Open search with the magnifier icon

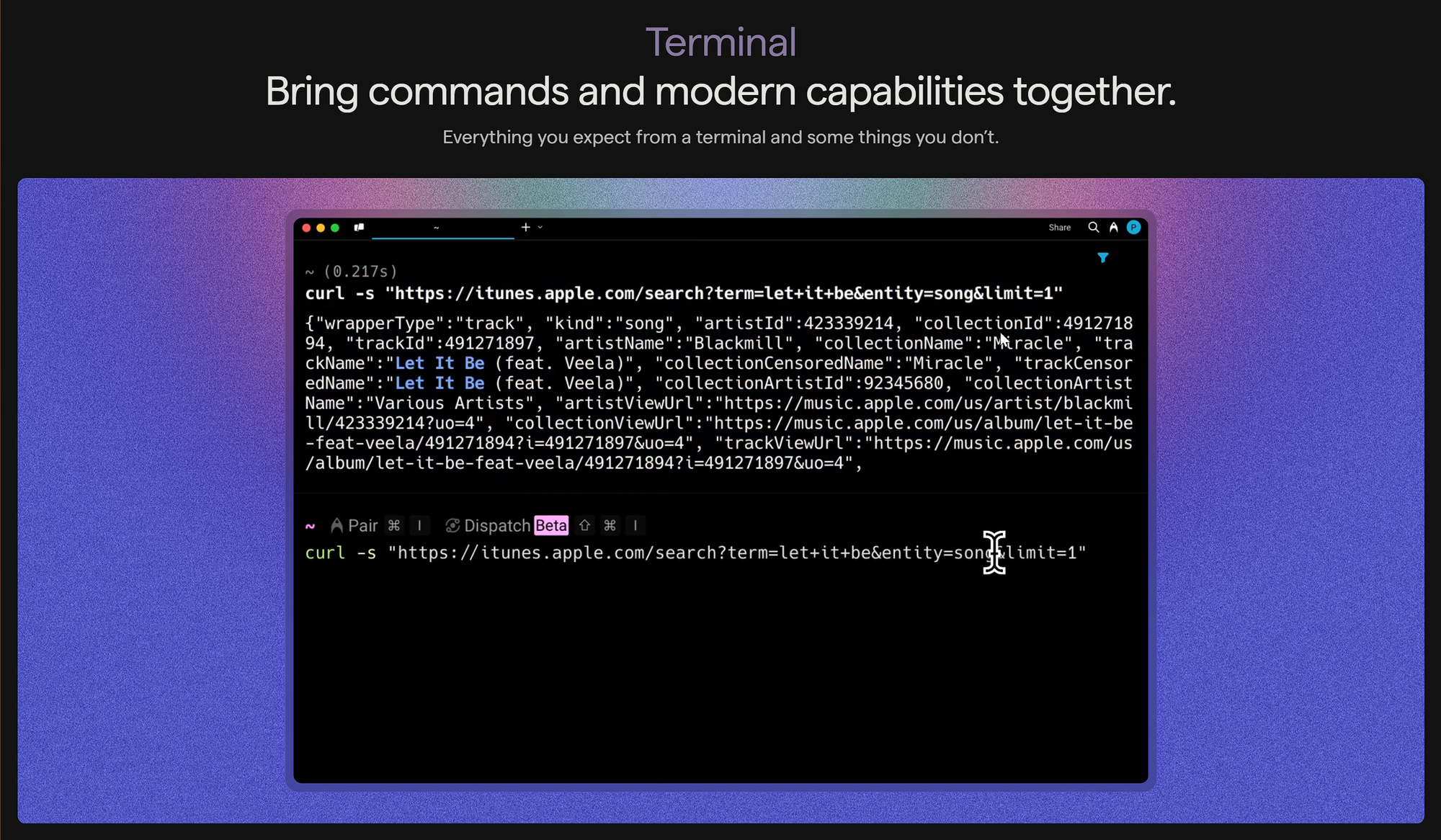1093,228
